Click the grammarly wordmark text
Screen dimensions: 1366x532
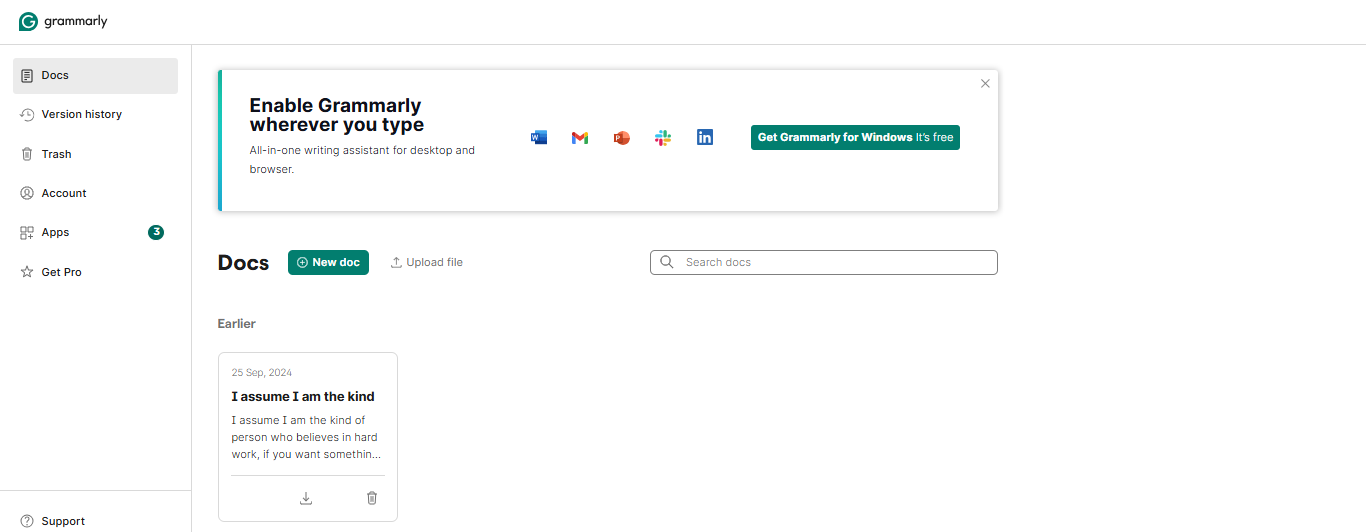(76, 22)
